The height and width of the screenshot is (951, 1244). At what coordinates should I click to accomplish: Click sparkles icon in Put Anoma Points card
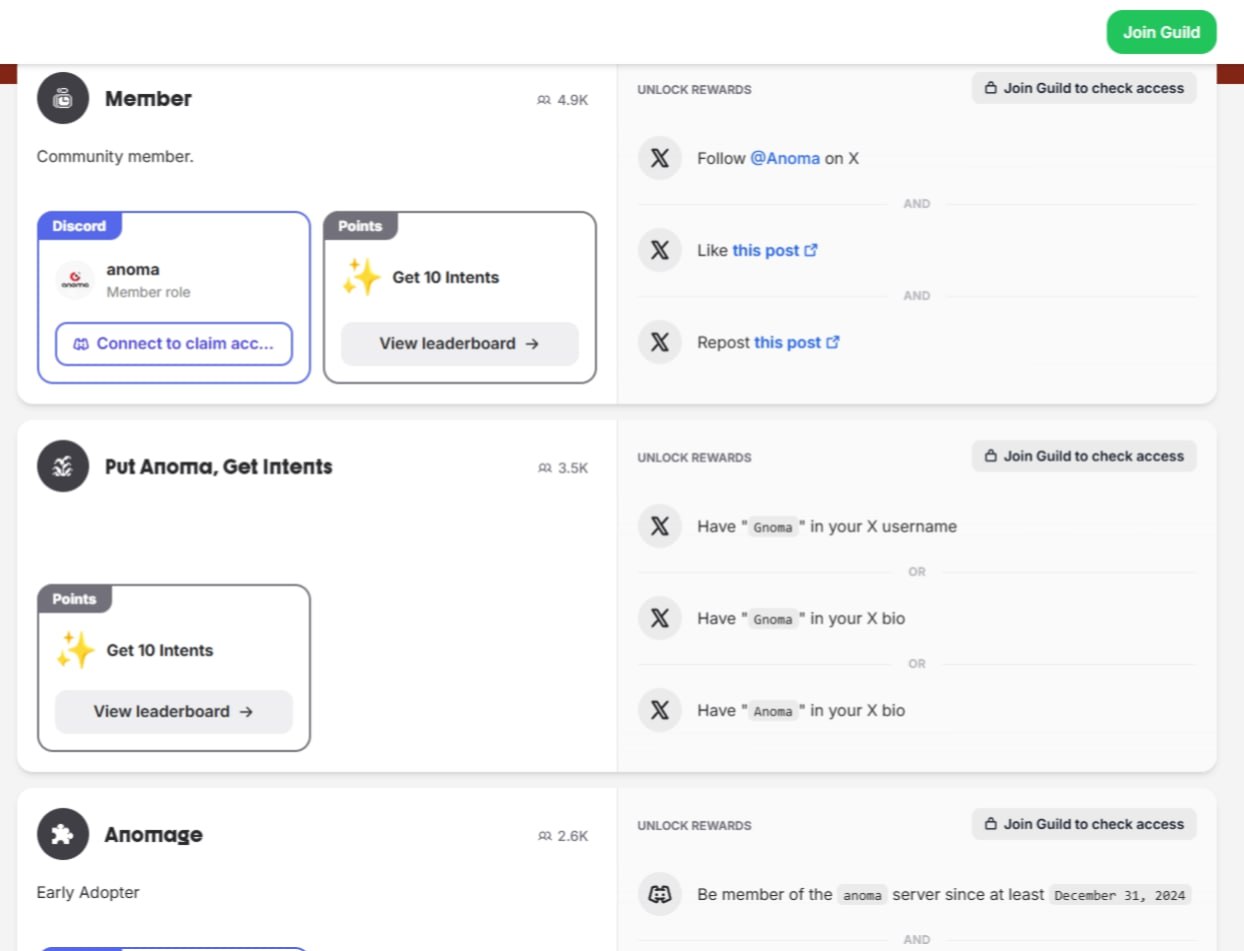coord(75,650)
